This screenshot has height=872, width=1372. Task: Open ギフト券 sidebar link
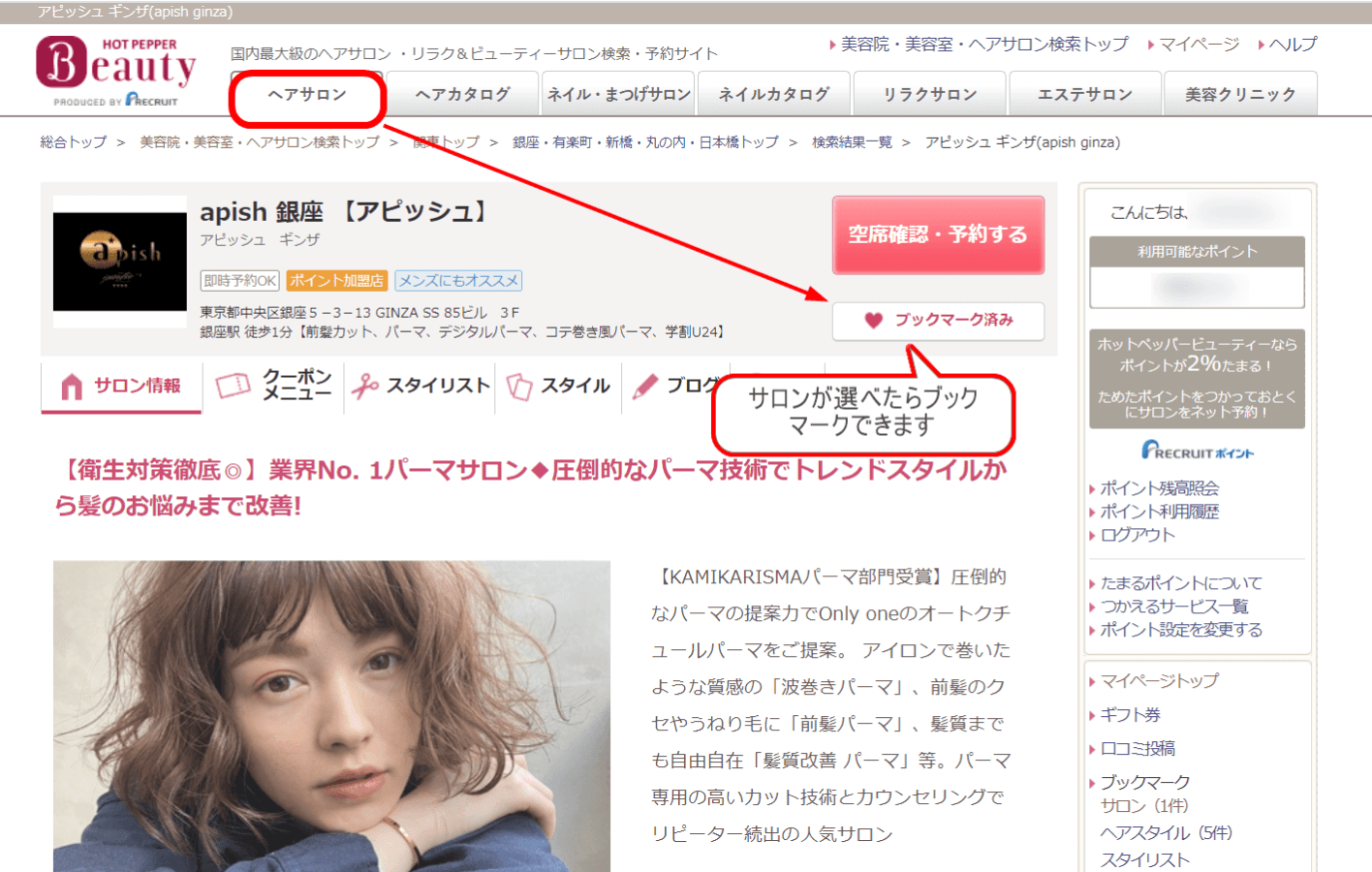(x=1131, y=715)
